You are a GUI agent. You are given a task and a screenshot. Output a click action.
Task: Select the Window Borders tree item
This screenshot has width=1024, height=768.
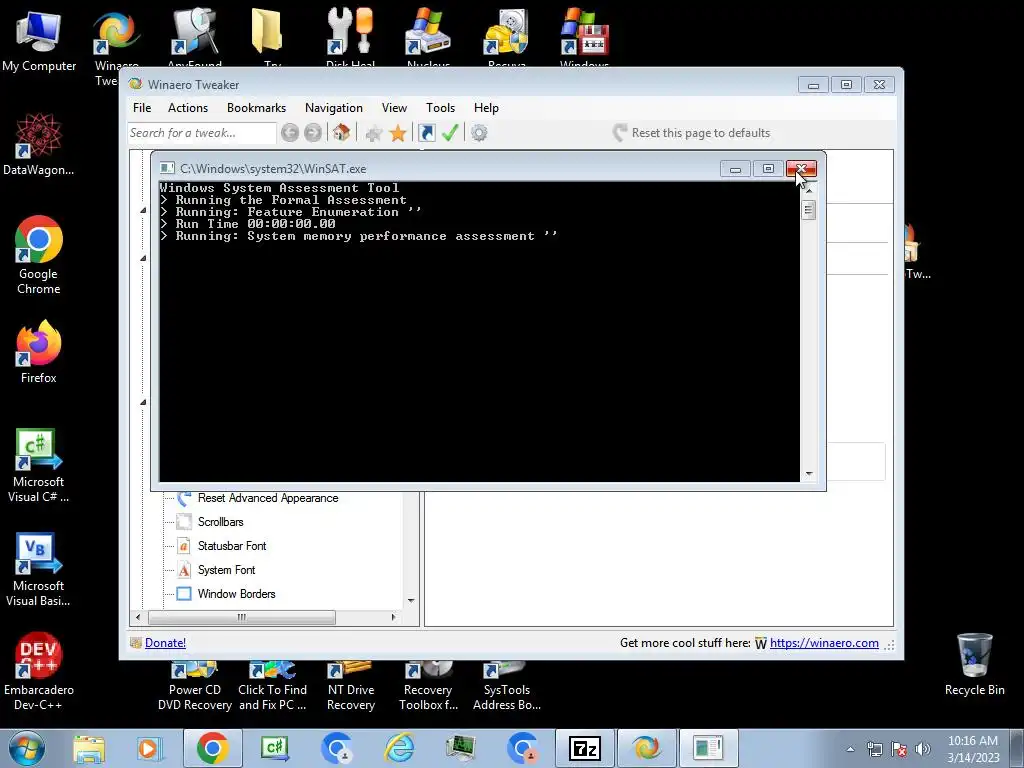[x=236, y=594]
